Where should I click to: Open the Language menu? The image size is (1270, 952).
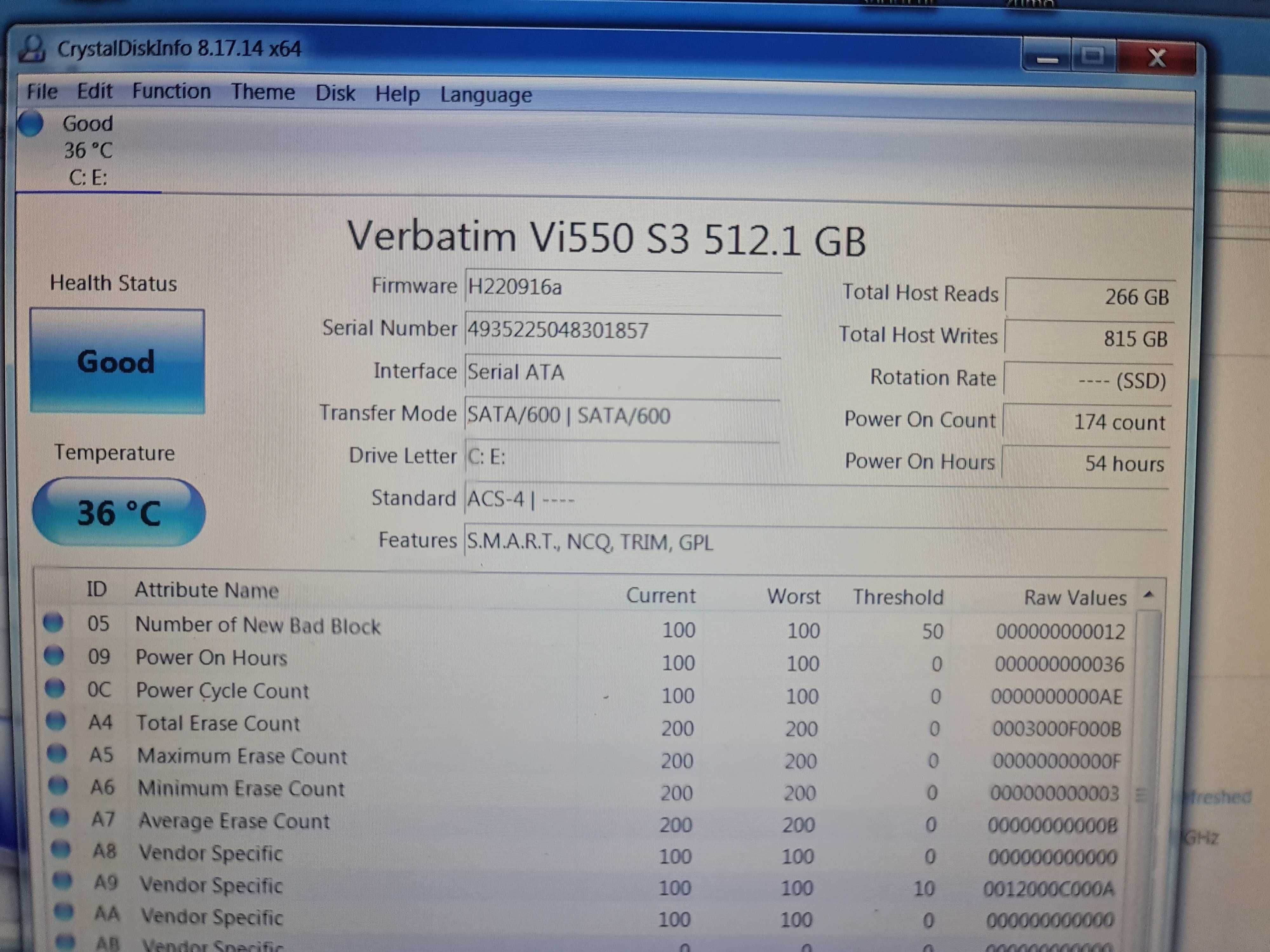click(486, 95)
